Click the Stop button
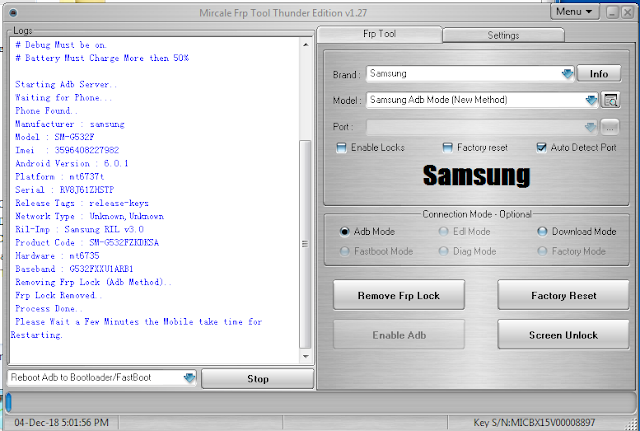 click(258, 379)
